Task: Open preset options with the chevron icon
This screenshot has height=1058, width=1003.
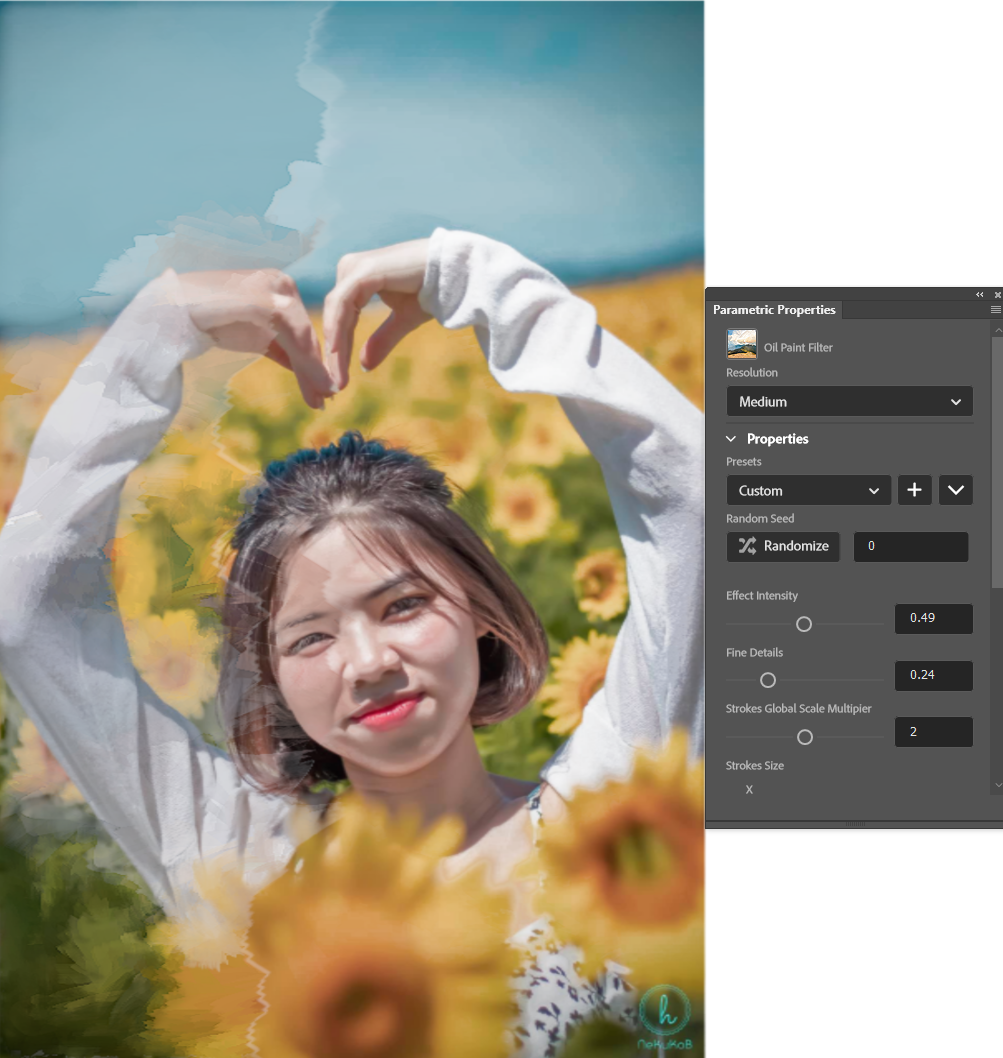Action: (x=955, y=490)
